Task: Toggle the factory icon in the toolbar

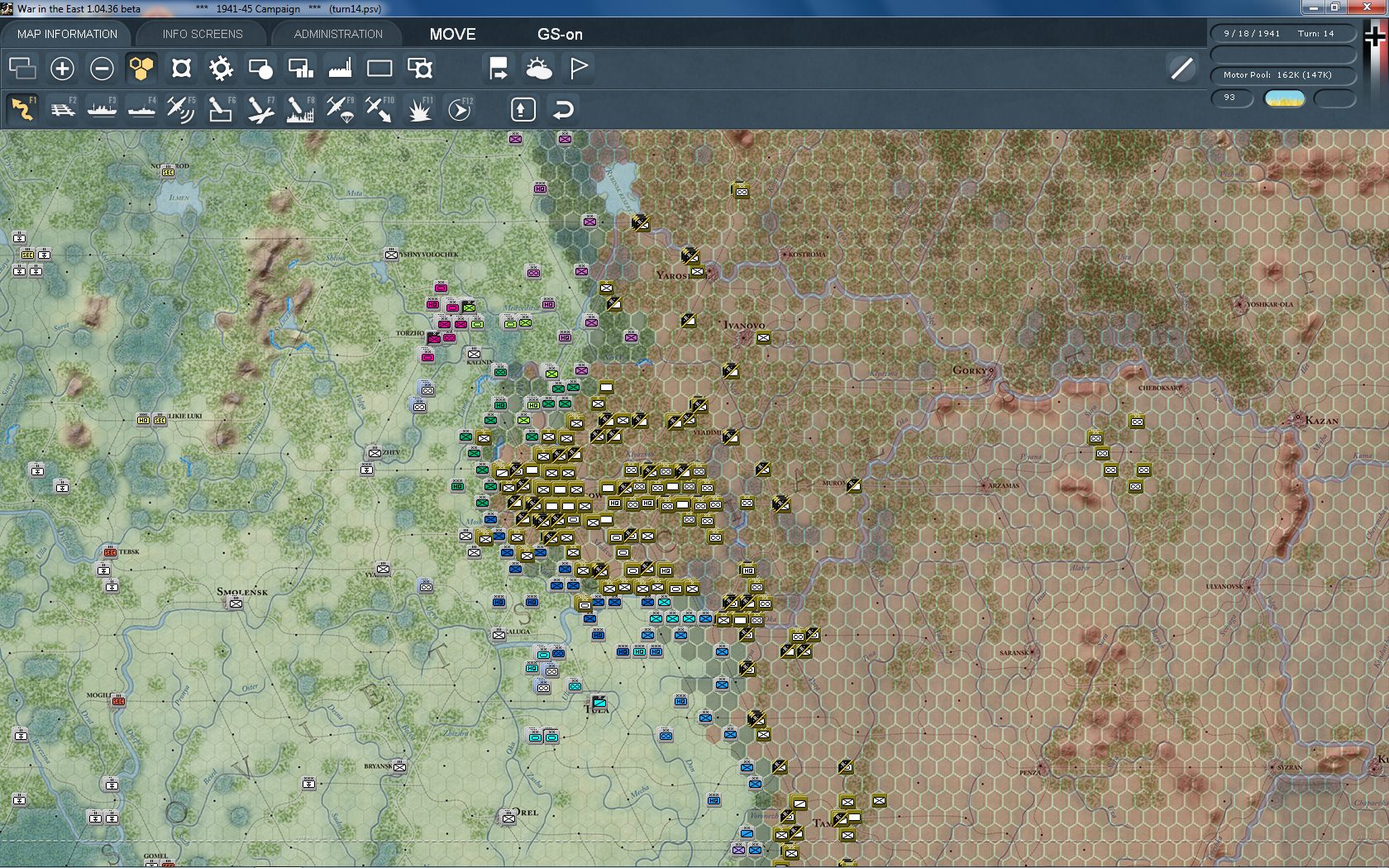Action: [x=340, y=68]
